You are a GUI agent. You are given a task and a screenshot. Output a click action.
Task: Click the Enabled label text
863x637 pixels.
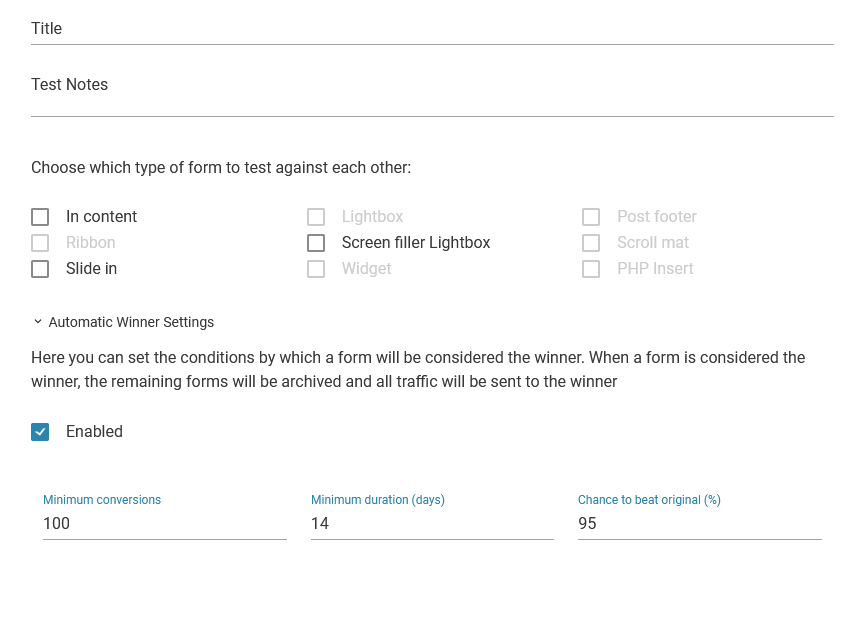94,432
